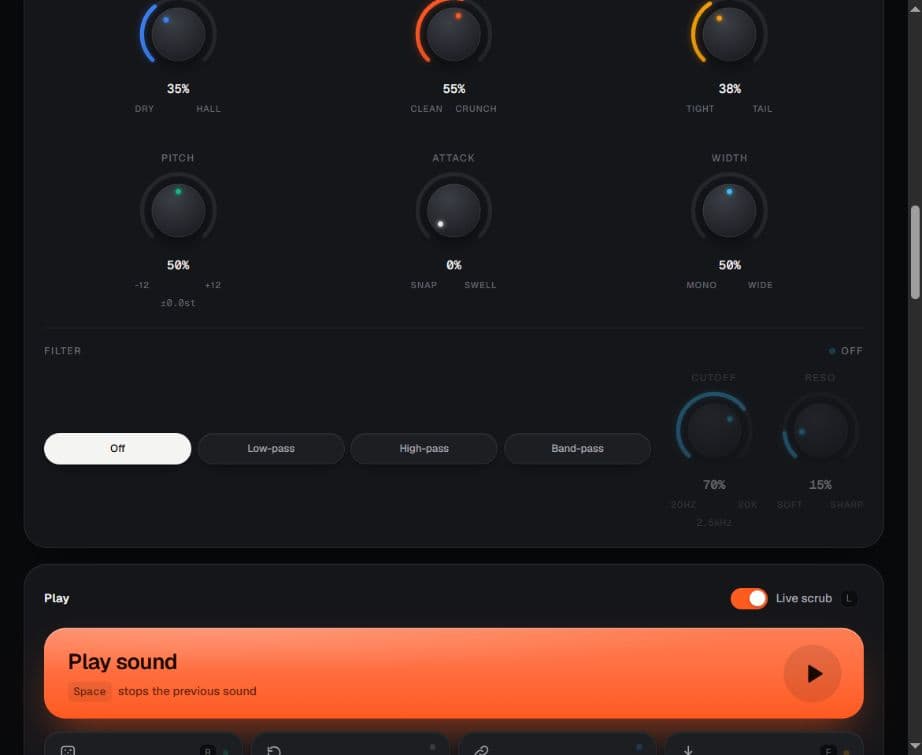
Task: Click the scrollbar up arrow
Action: coord(915,8)
